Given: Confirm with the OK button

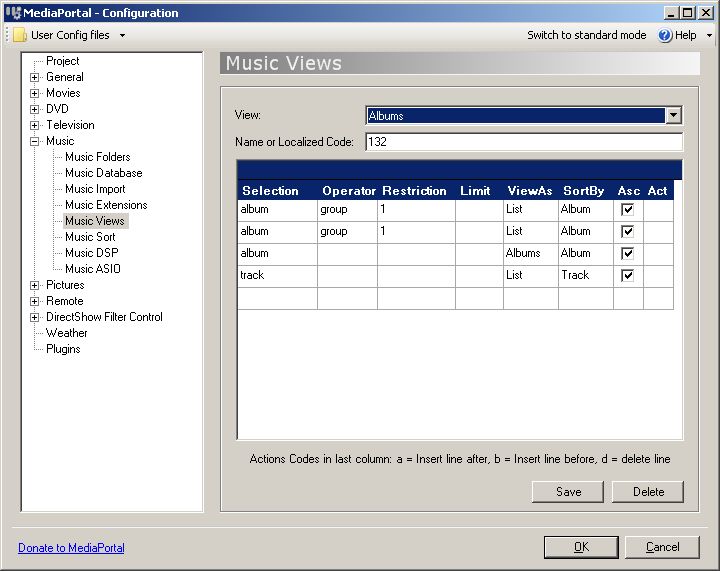Looking at the screenshot, I should pos(580,547).
